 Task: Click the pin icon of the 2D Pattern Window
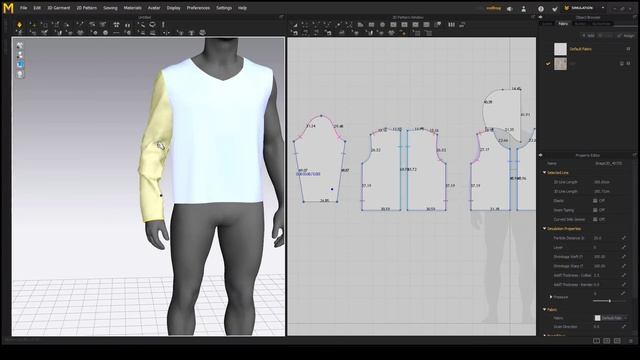tap(533, 17)
